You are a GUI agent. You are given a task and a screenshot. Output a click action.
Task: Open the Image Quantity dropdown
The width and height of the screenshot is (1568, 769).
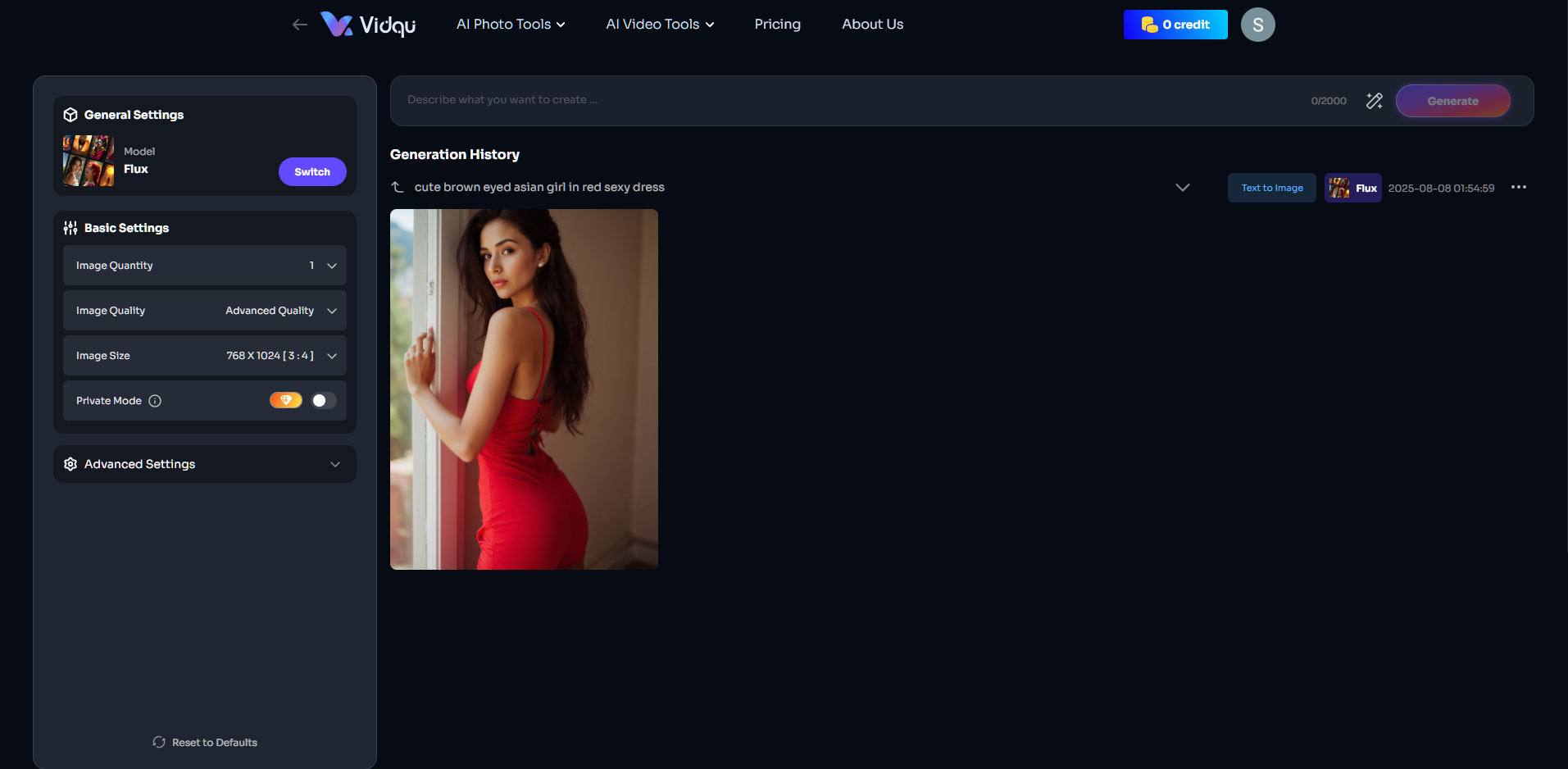coord(205,266)
